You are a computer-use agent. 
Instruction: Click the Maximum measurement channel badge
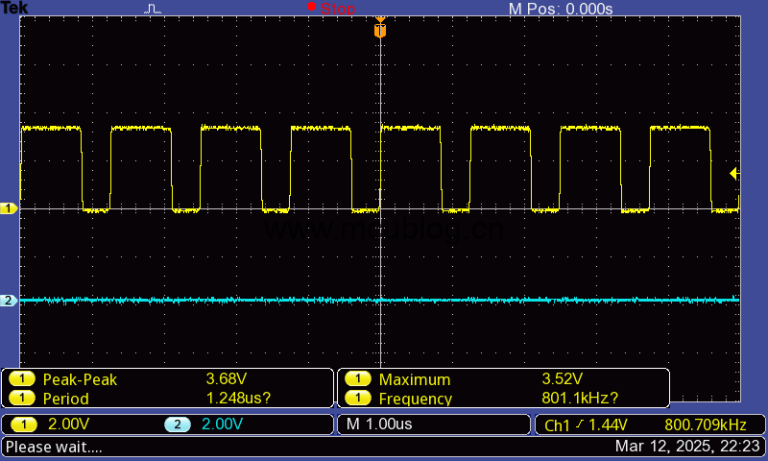click(x=355, y=379)
